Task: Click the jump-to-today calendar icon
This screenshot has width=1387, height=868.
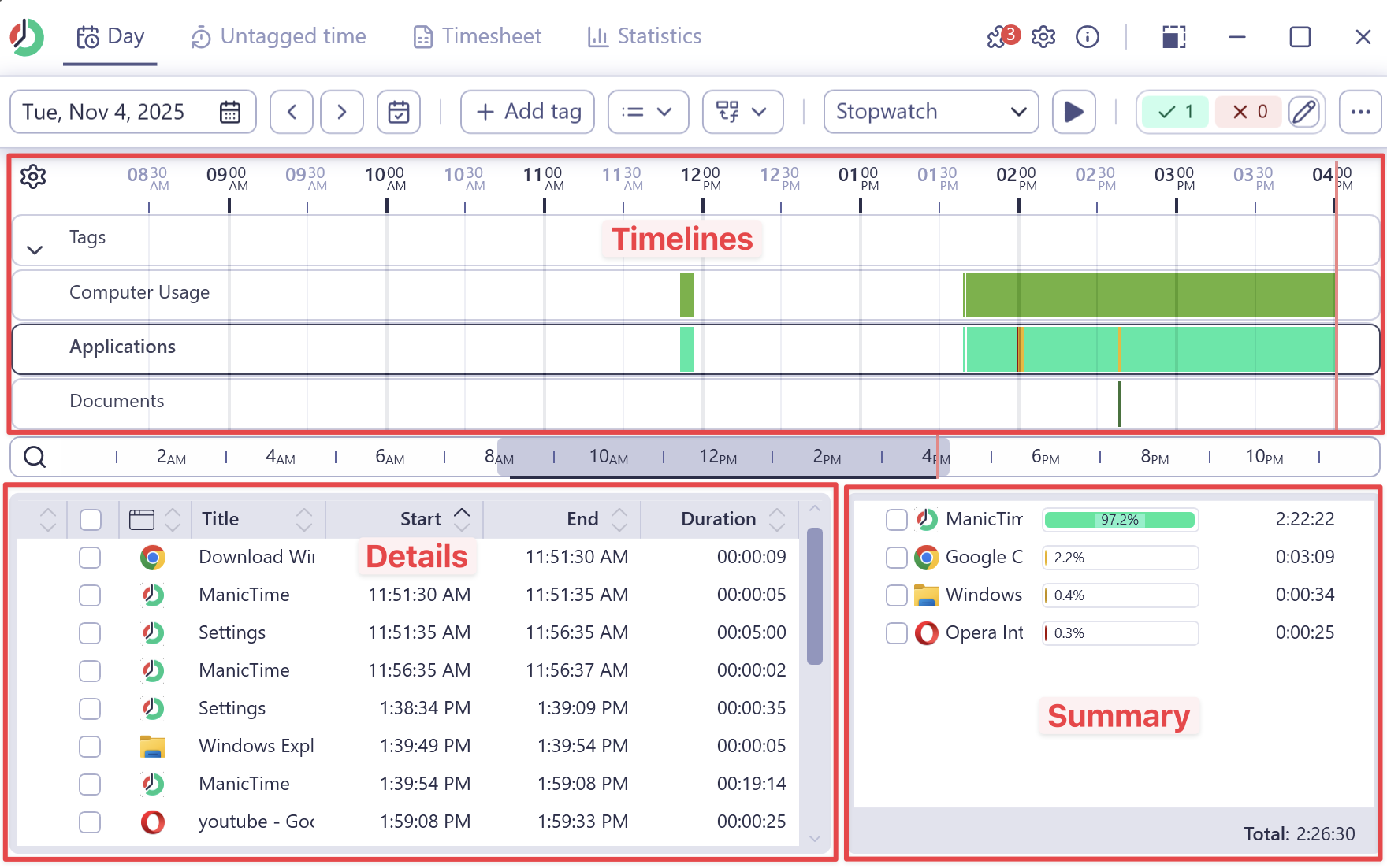Action: 399,112
